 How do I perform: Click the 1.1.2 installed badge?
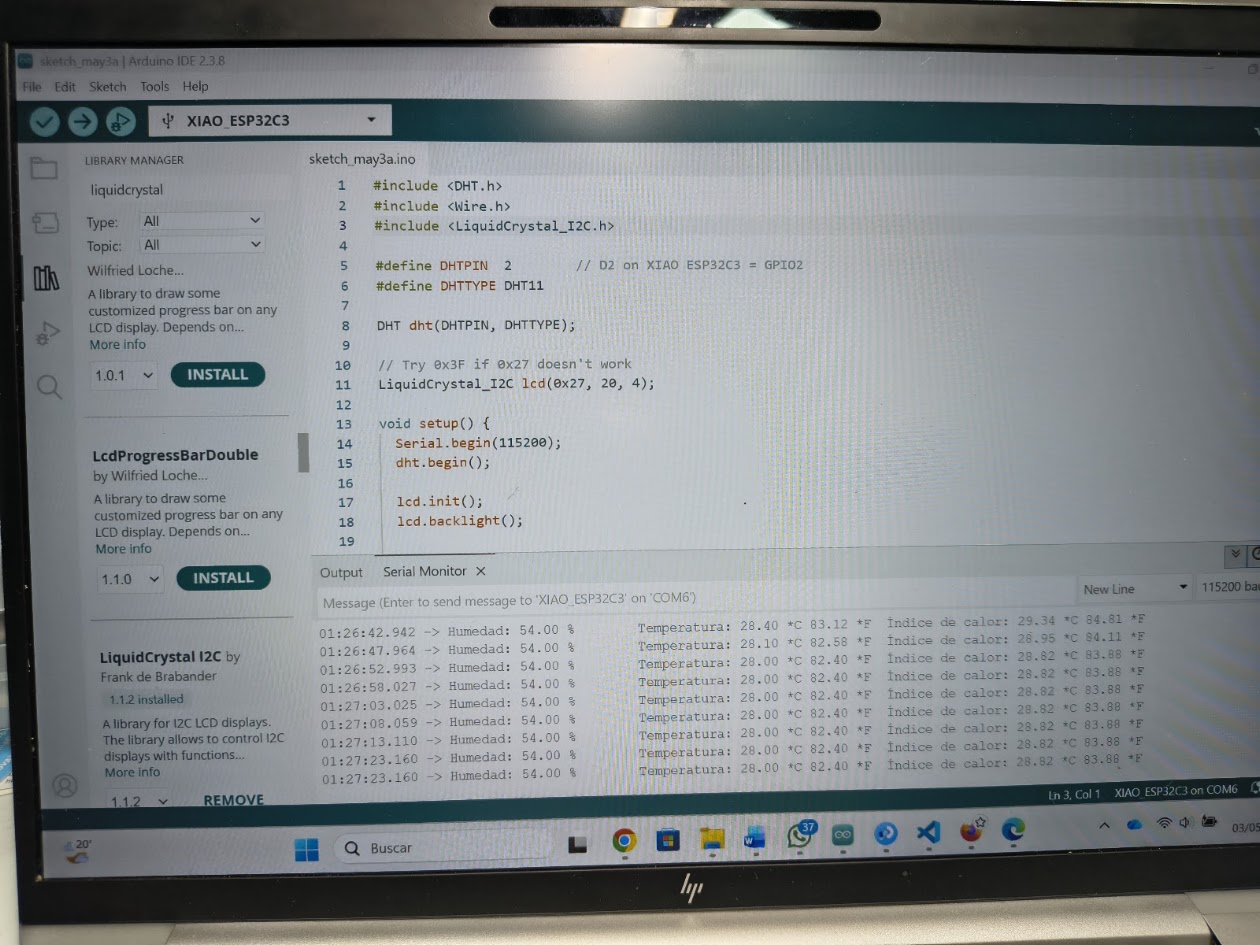146,699
